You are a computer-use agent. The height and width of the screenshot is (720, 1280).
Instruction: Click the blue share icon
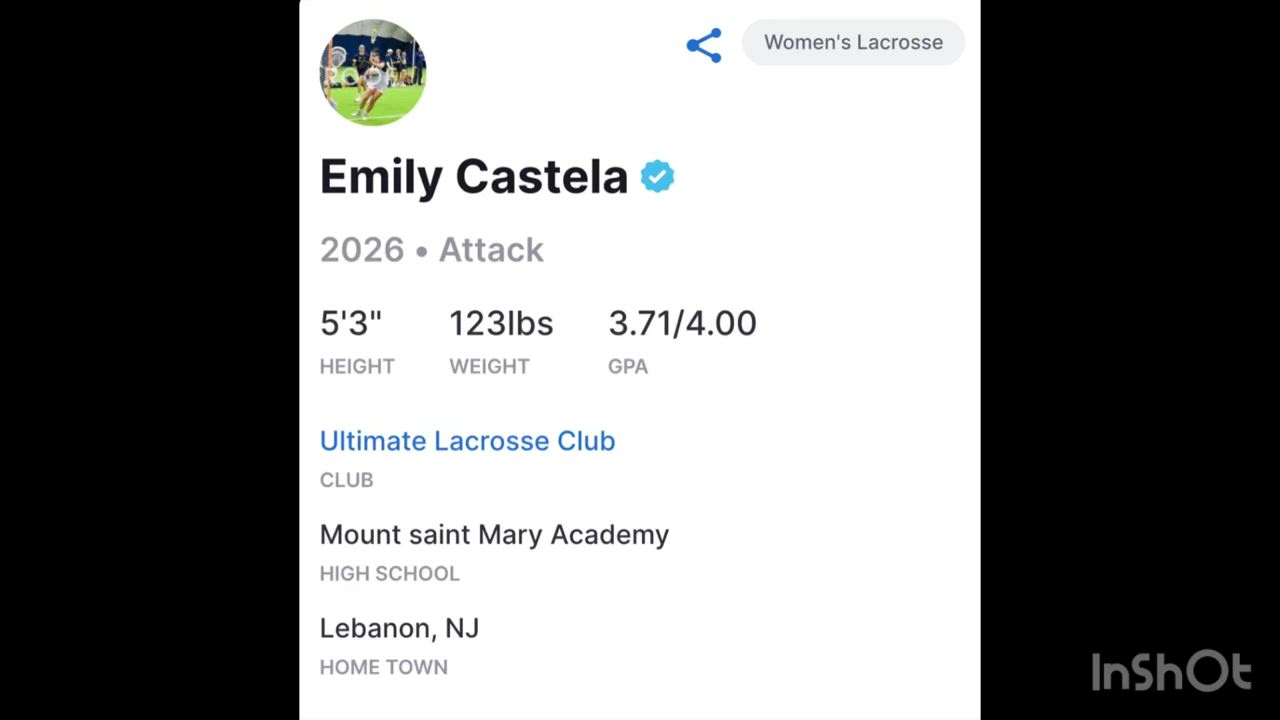point(704,45)
